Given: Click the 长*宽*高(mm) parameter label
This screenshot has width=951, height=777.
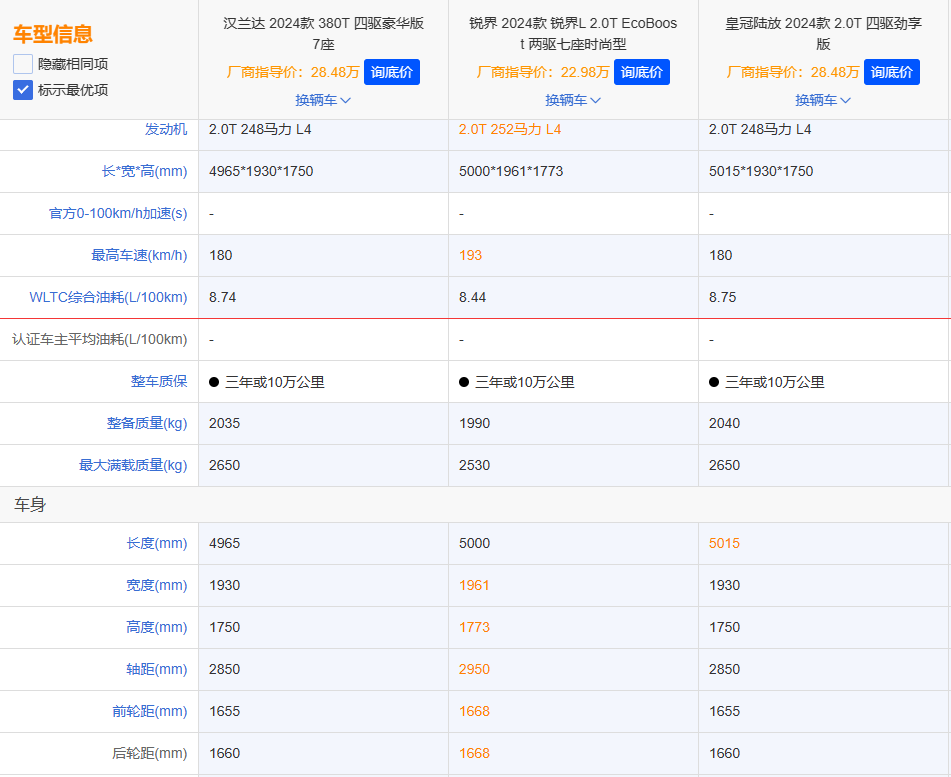Looking at the screenshot, I should pyautogui.click(x=144, y=171).
